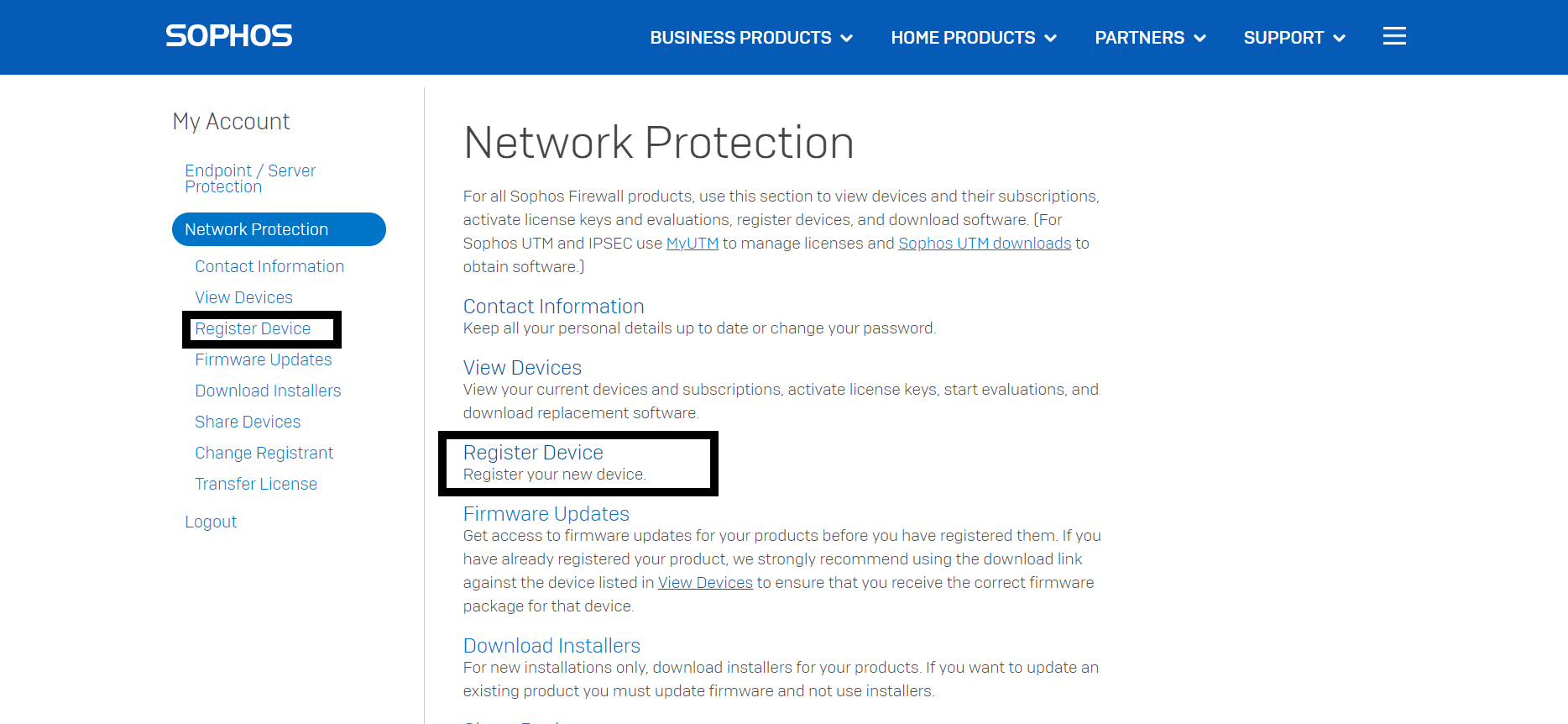Log out using the Logout link
This screenshot has width=1568, height=724.
[x=211, y=522]
